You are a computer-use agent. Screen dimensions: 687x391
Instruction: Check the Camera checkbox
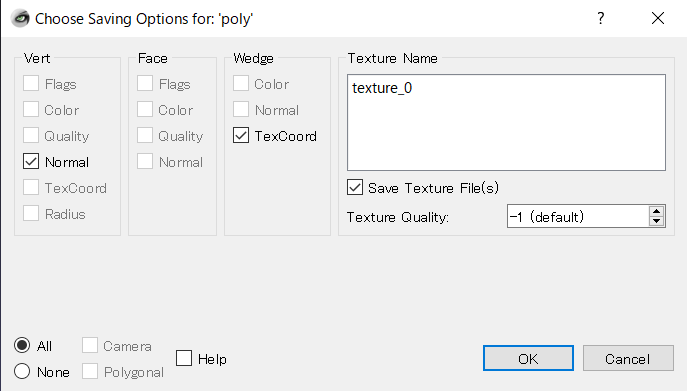90,345
